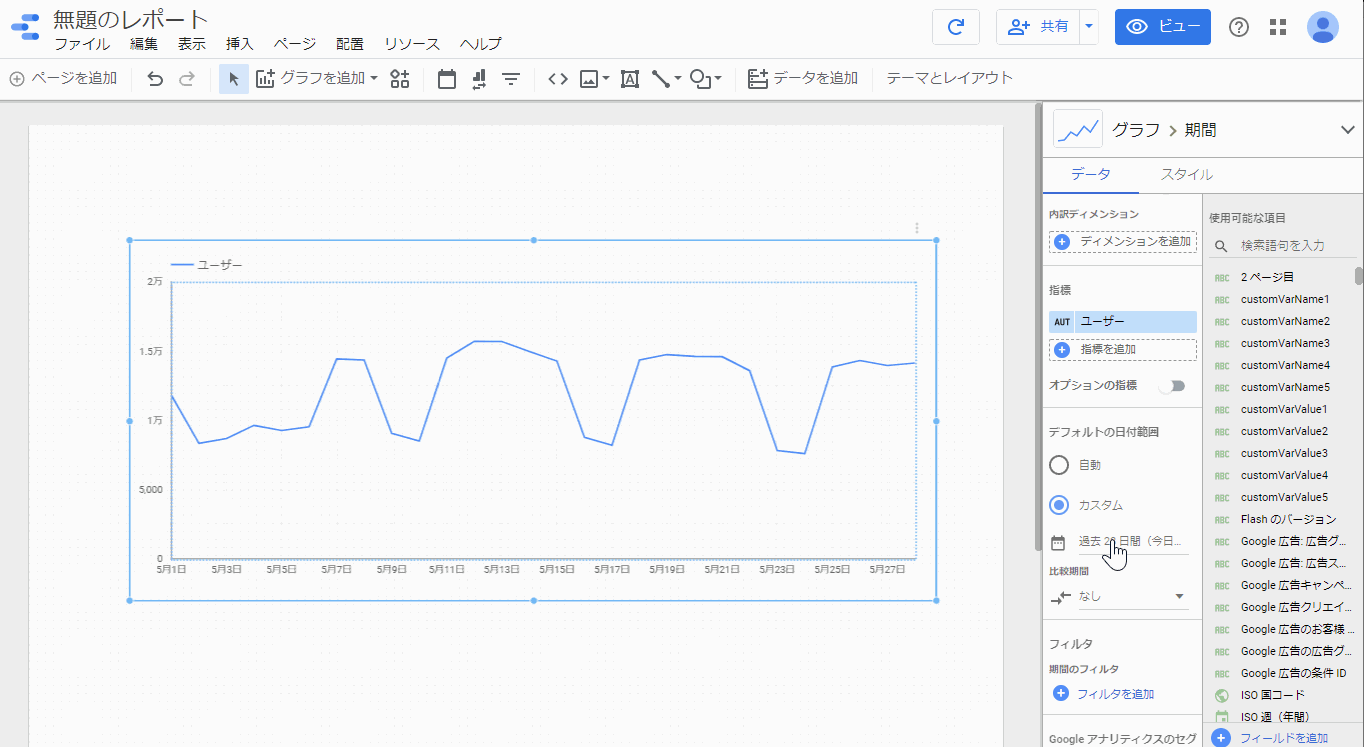Open テーマとレイアウト panel
The width and height of the screenshot is (1364, 747).
click(950, 78)
